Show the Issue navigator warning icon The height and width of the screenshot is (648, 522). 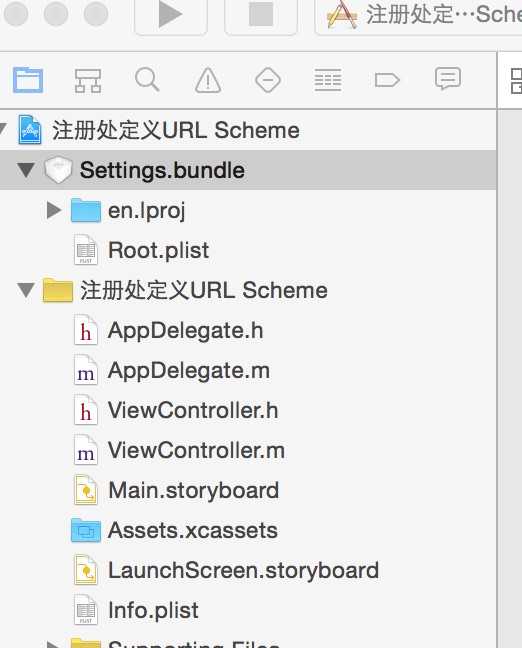coord(208,80)
